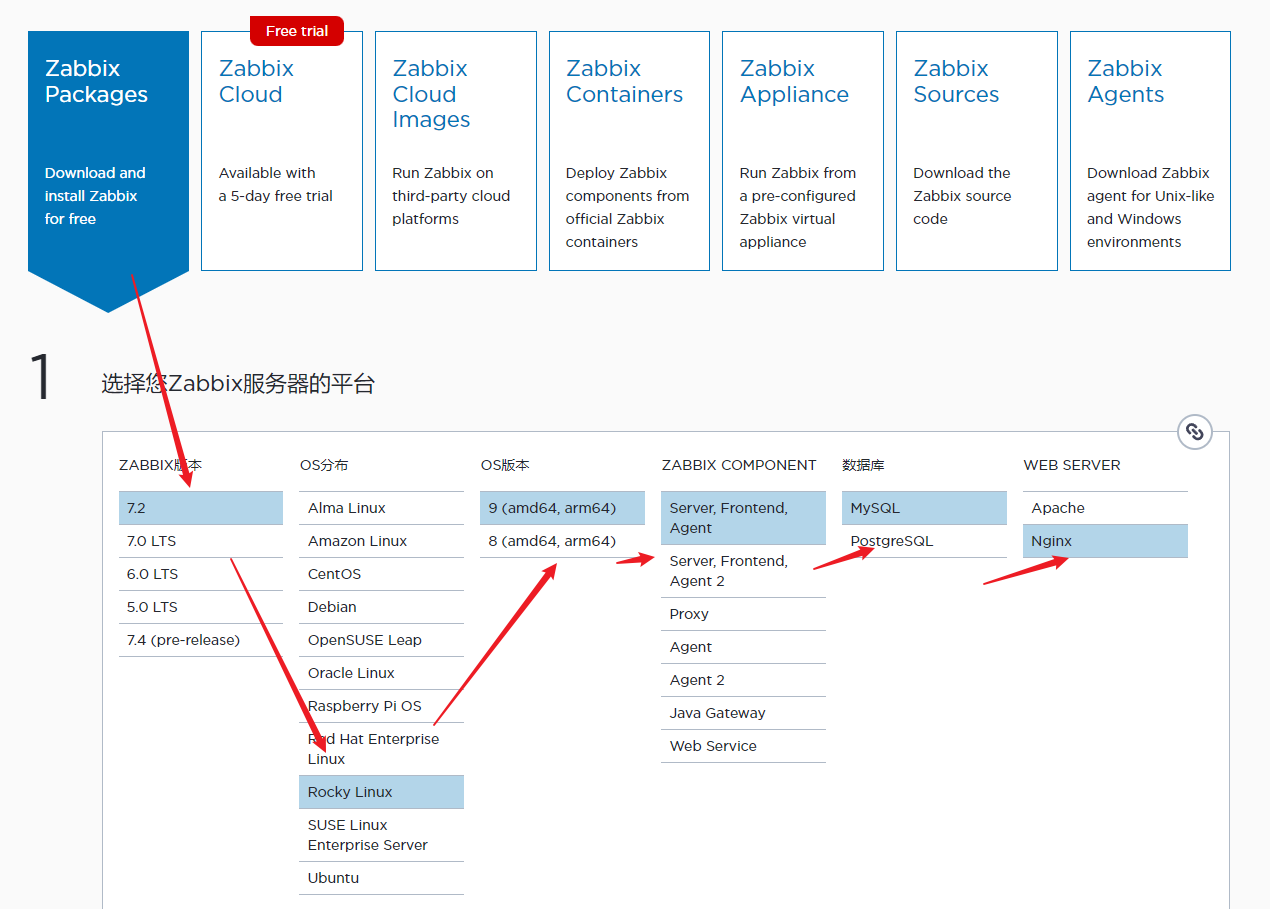
Task: Select the Agent 2 component
Action: coord(743,680)
